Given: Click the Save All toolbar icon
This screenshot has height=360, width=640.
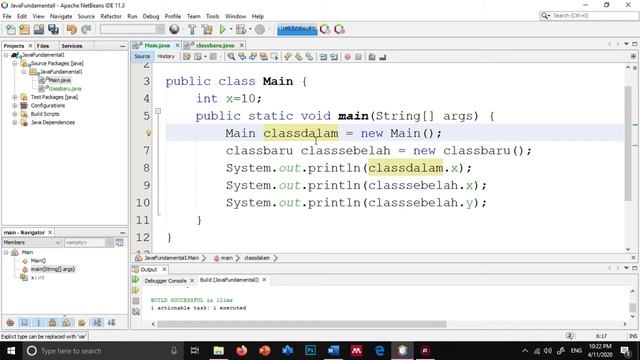Looking at the screenshot, I should (x=53, y=29).
